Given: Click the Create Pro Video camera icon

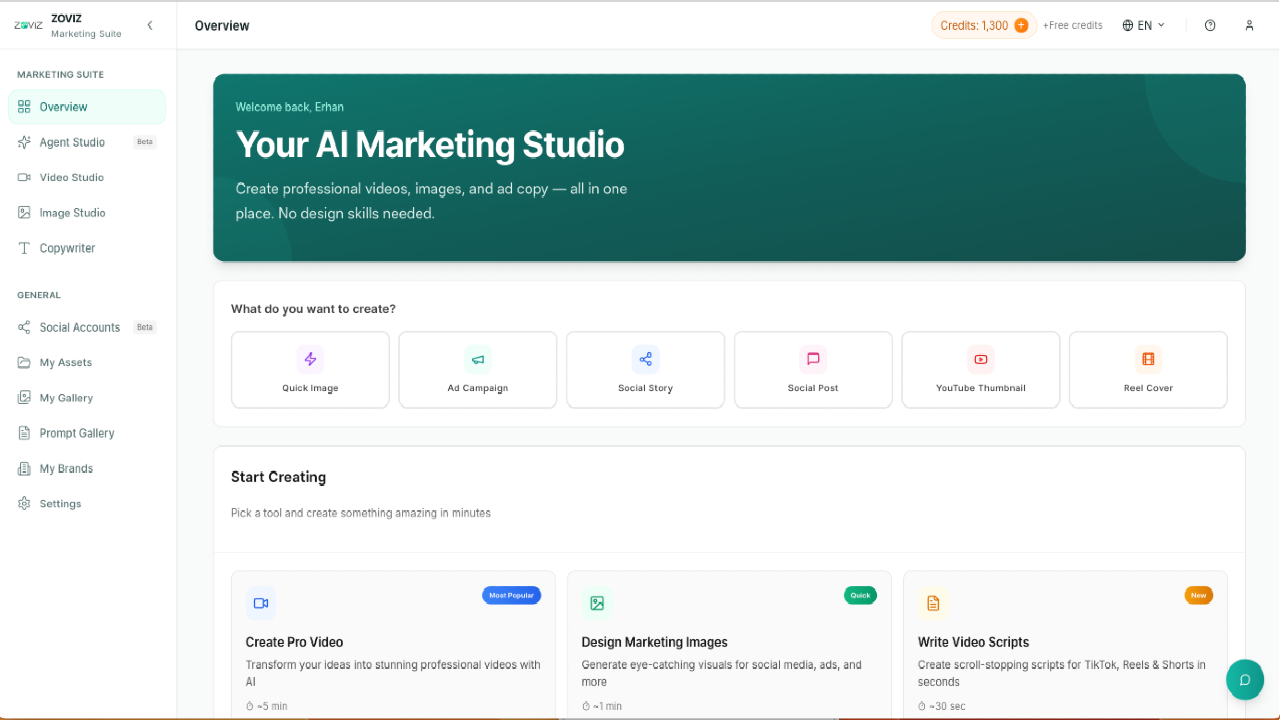Looking at the screenshot, I should coord(261,603).
